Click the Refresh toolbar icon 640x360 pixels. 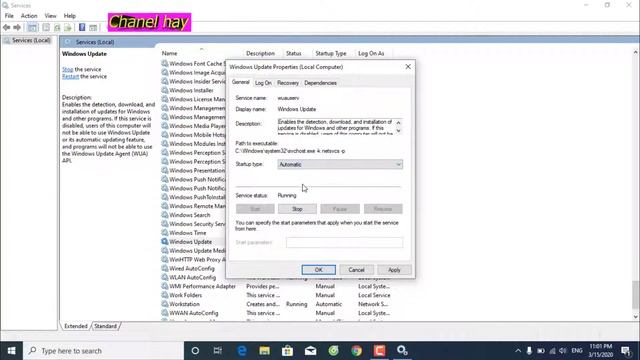[x=57, y=27]
